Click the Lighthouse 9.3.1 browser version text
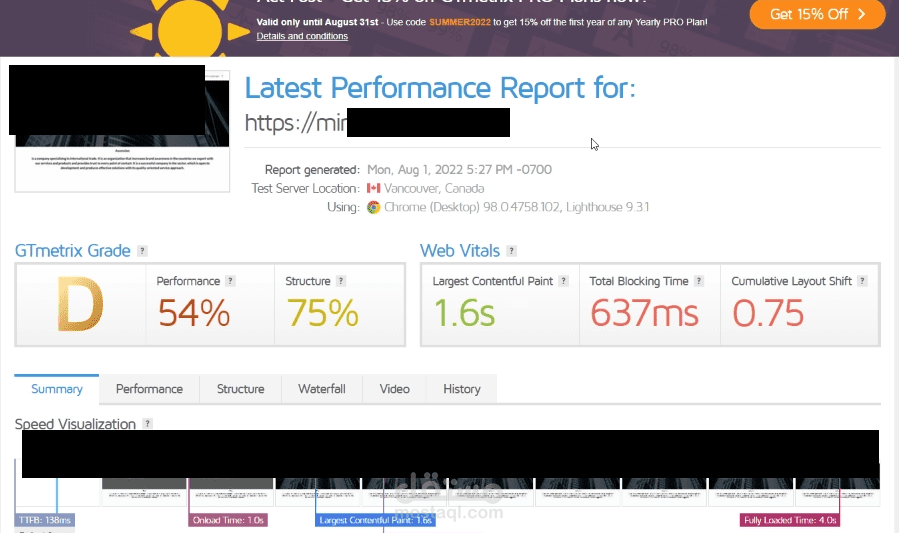The image size is (899, 533). [x=607, y=207]
